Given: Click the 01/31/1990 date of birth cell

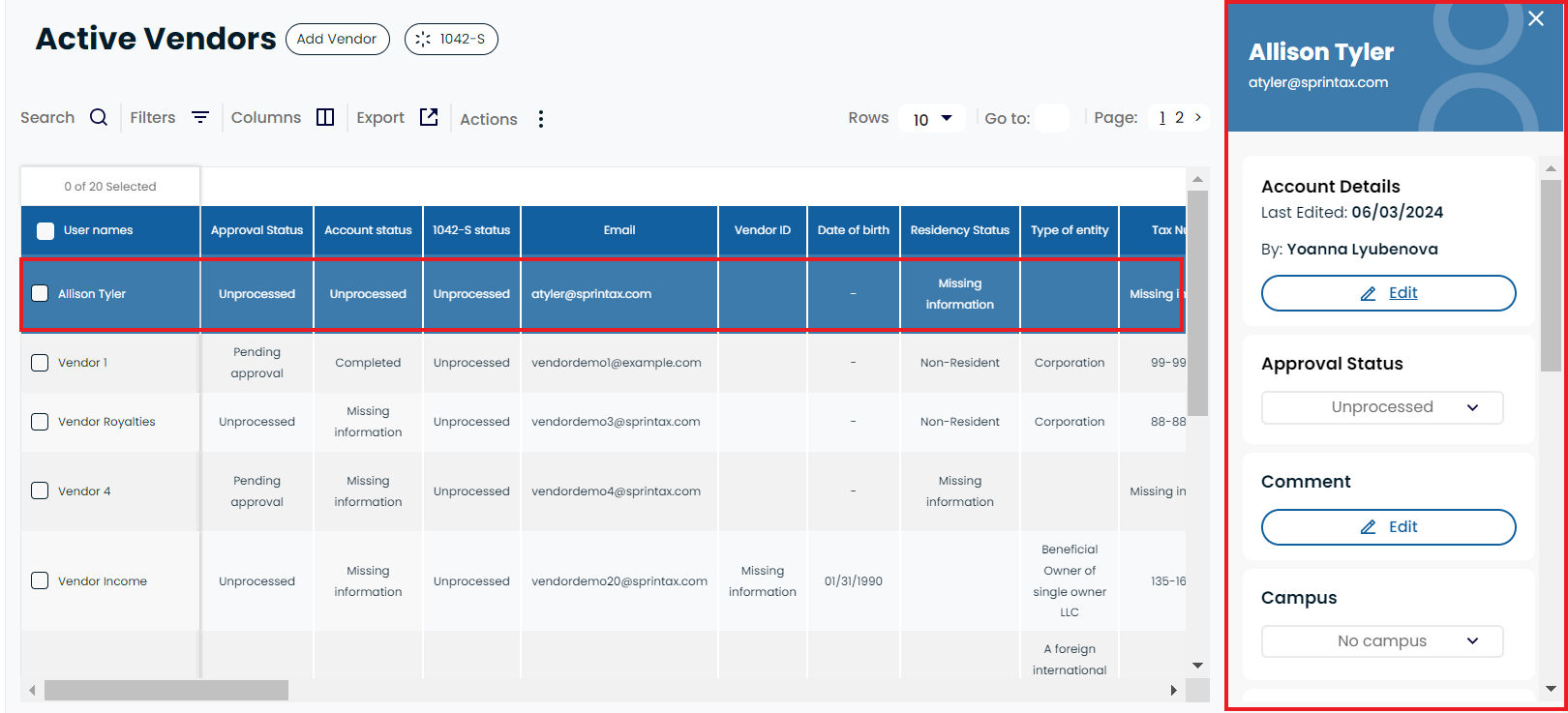Looking at the screenshot, I should coord(853,581).
